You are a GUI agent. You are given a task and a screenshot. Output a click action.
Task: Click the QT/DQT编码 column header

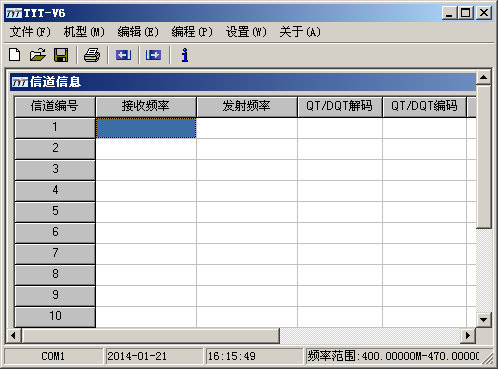(x=424, y=107)
